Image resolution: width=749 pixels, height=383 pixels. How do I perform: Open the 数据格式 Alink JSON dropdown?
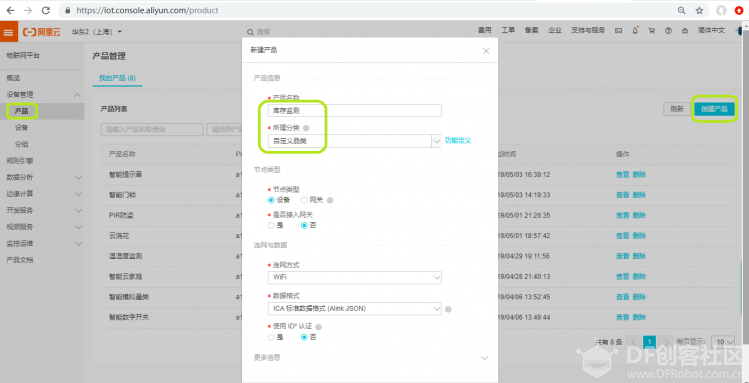click(x=354, y=309)
